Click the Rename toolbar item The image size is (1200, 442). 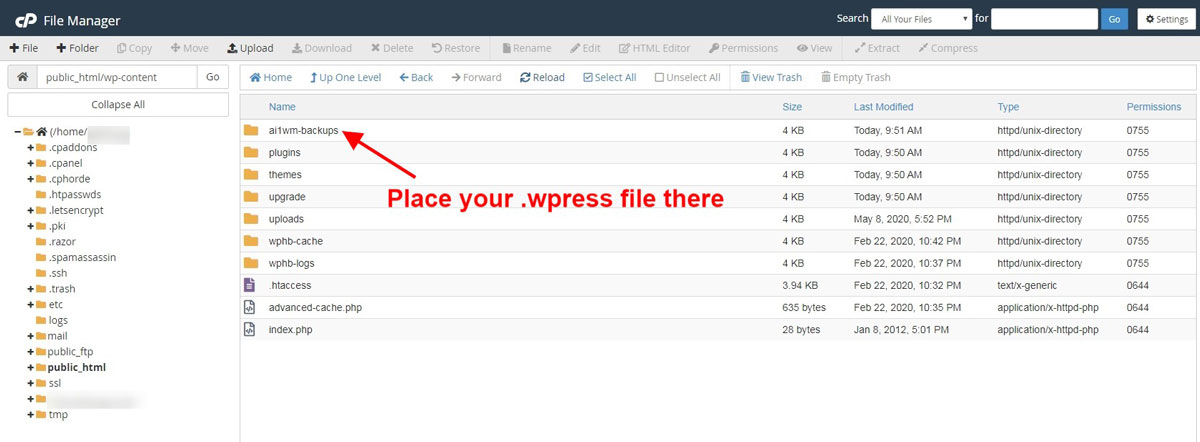pos(526,48)
